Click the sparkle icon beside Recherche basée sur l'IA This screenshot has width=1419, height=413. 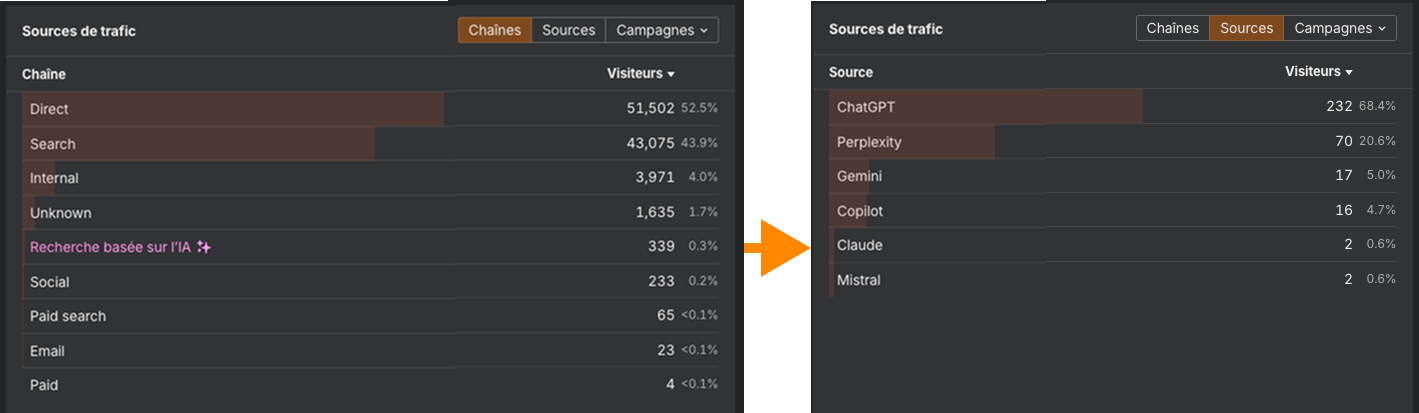(x=204, y=247)
